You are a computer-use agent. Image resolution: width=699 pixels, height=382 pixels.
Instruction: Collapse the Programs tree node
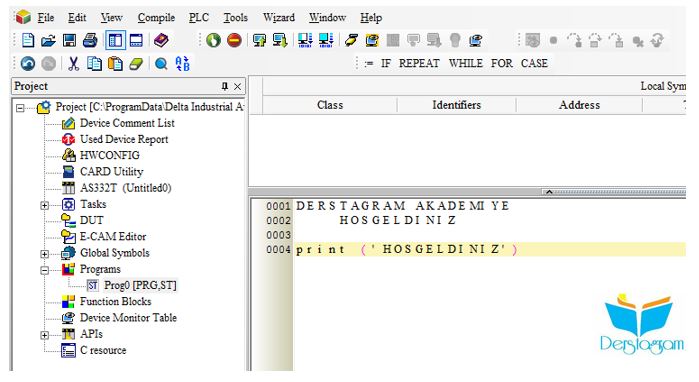[45, 270]
